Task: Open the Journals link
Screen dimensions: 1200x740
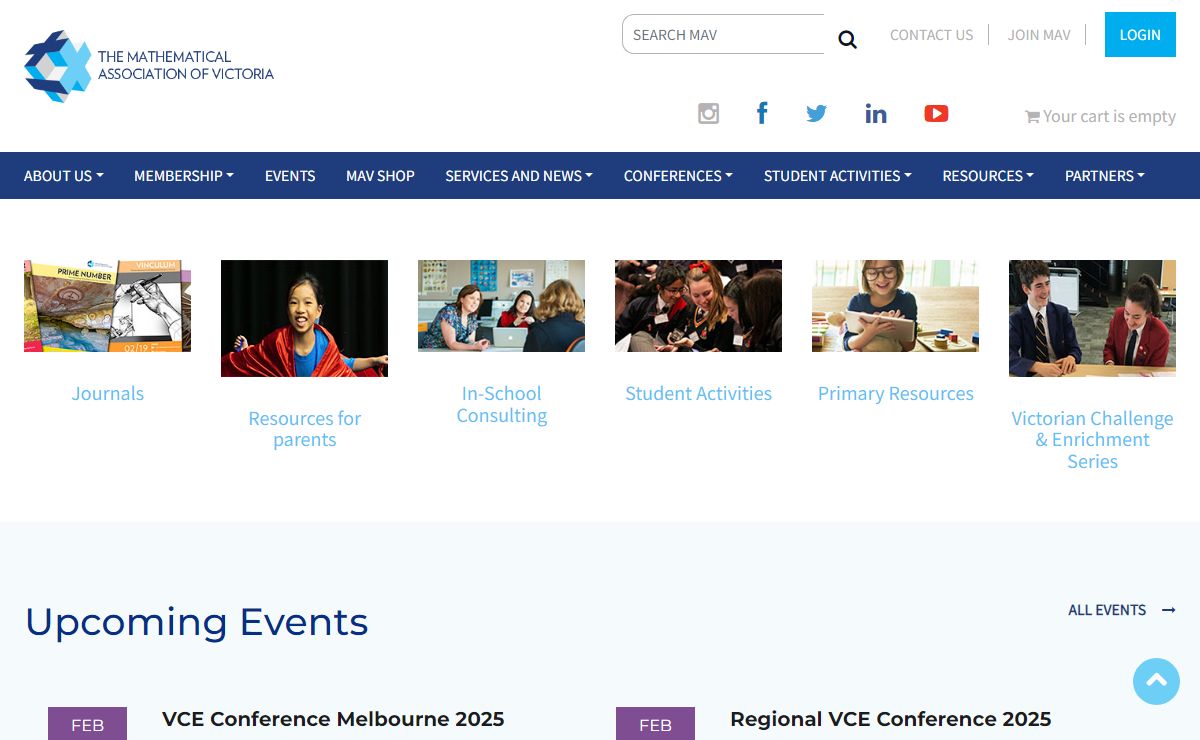Action: (108, 393)
